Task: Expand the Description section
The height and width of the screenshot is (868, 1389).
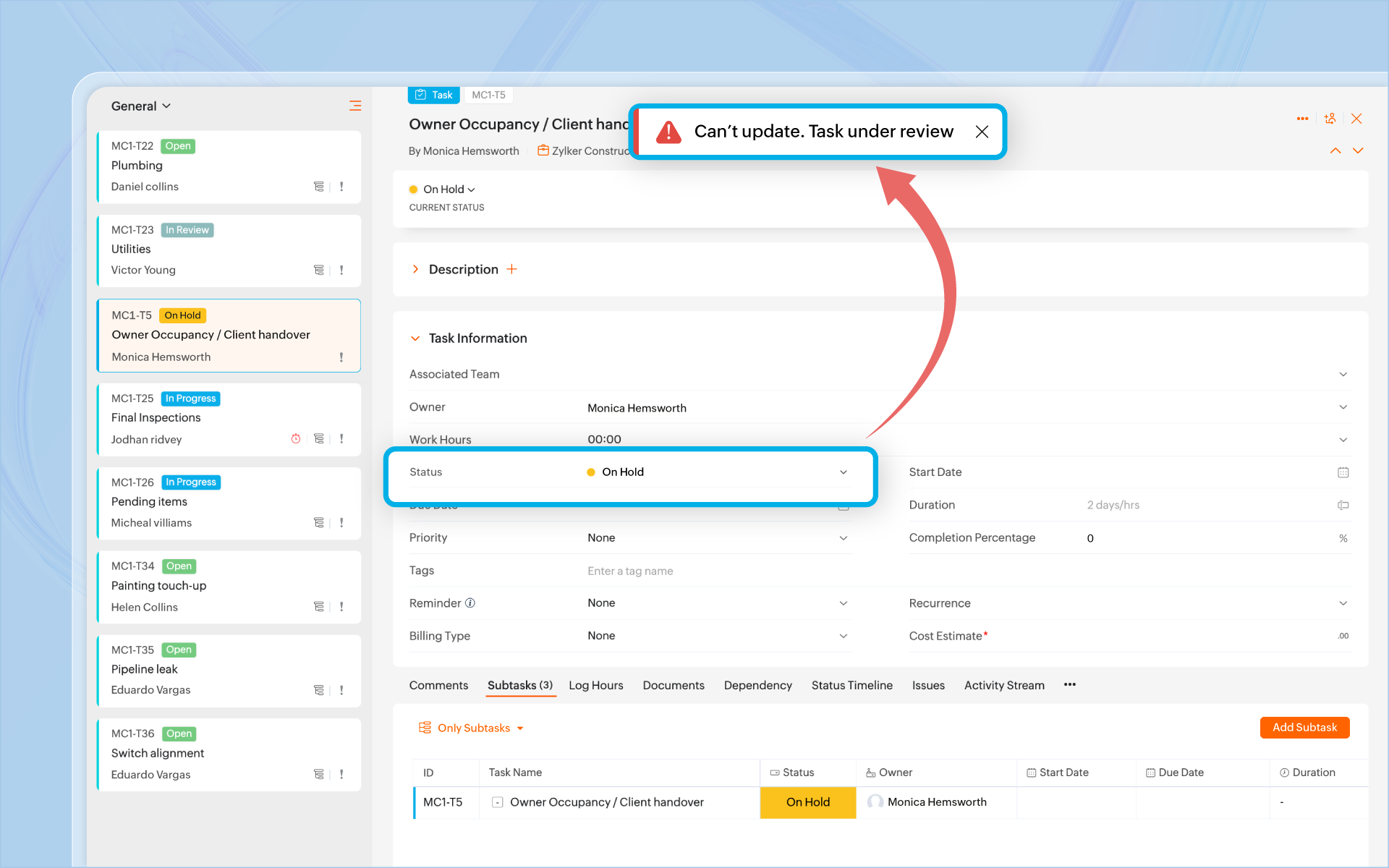Action: click(415, 269)
